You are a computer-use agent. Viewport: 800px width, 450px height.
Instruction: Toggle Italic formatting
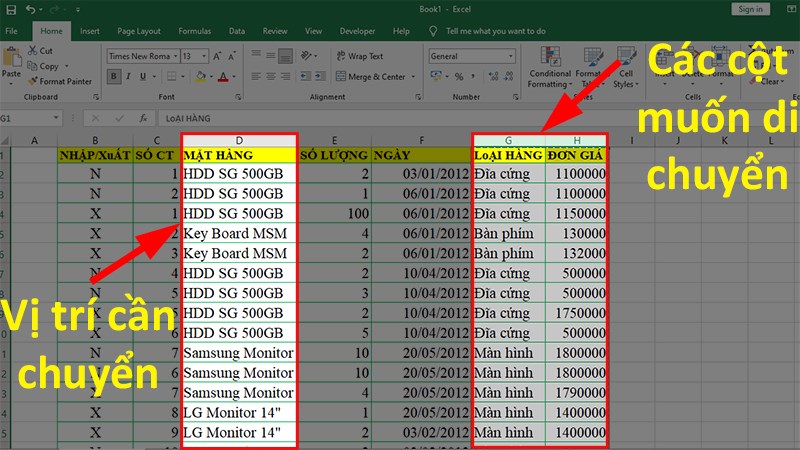(x=128, y=77)
